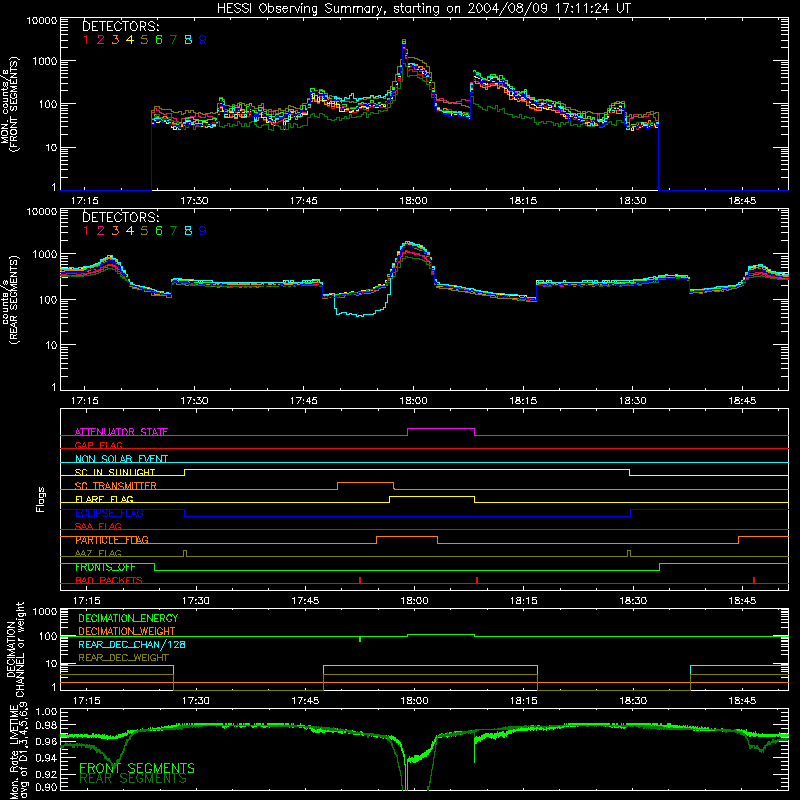
Task: Click the NON_SOLAR_EVENT flag label
Action: tap(121, 459)
